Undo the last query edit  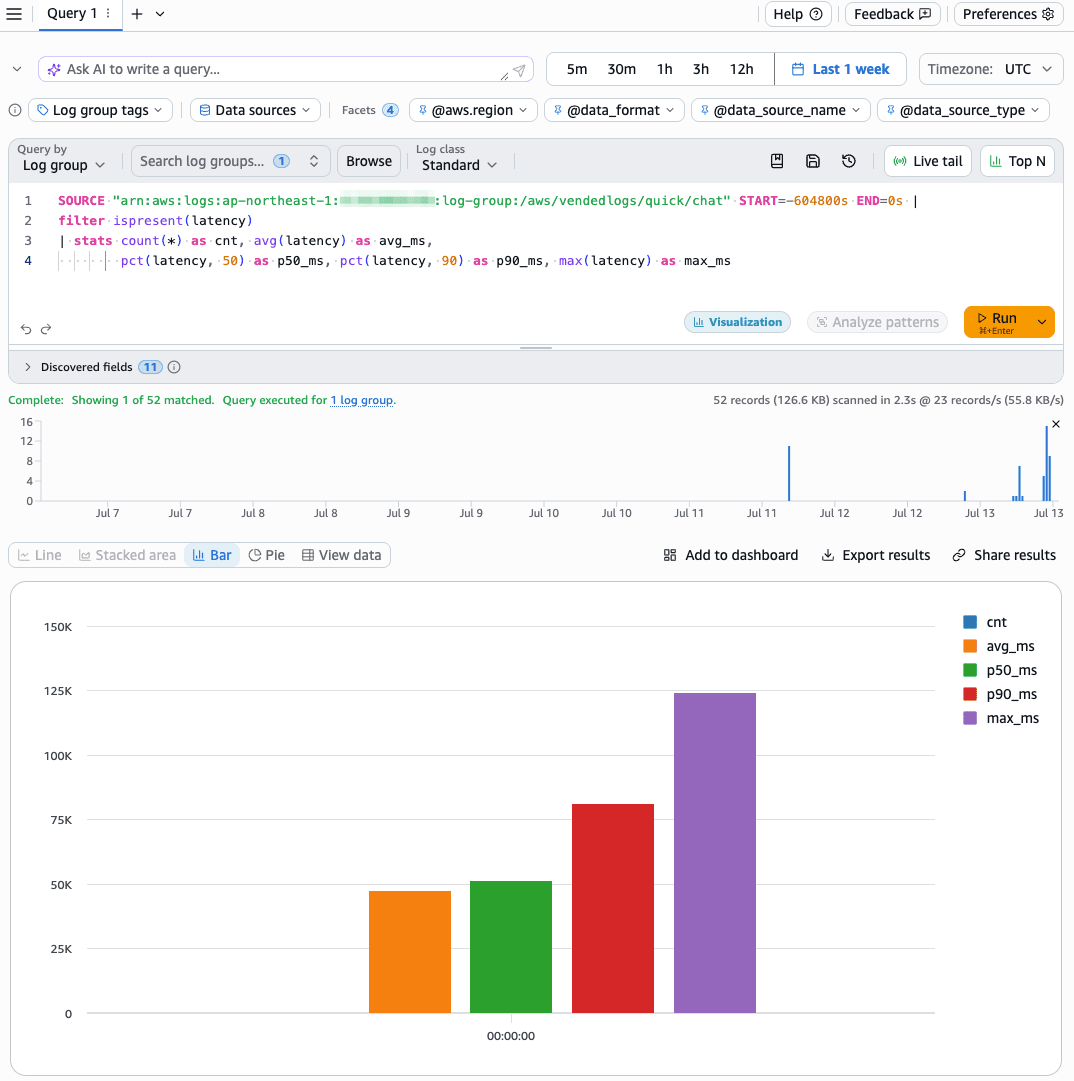pyautogui.click(x=26, y=329)
